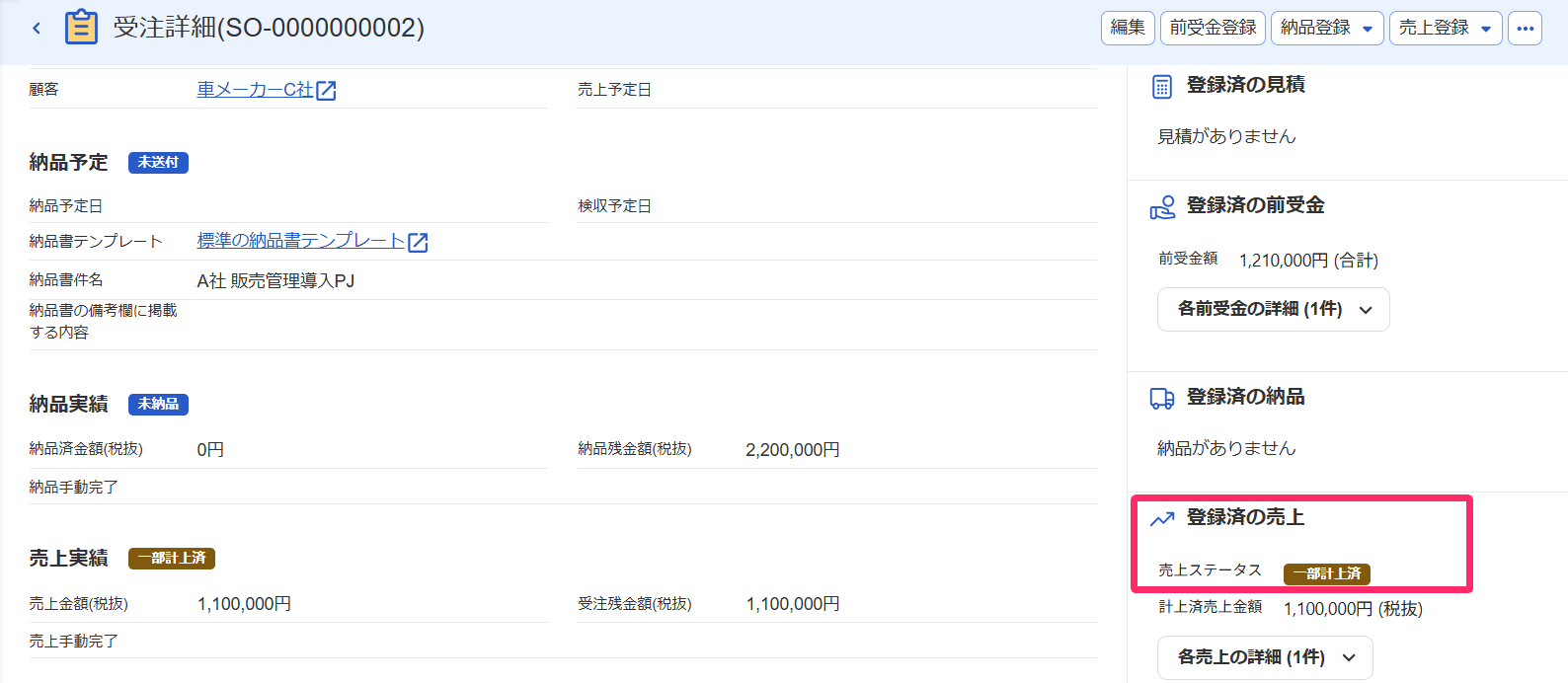Open the 売上登録 dropdown button
The image size is (1568, 683).
(1446, 28)
